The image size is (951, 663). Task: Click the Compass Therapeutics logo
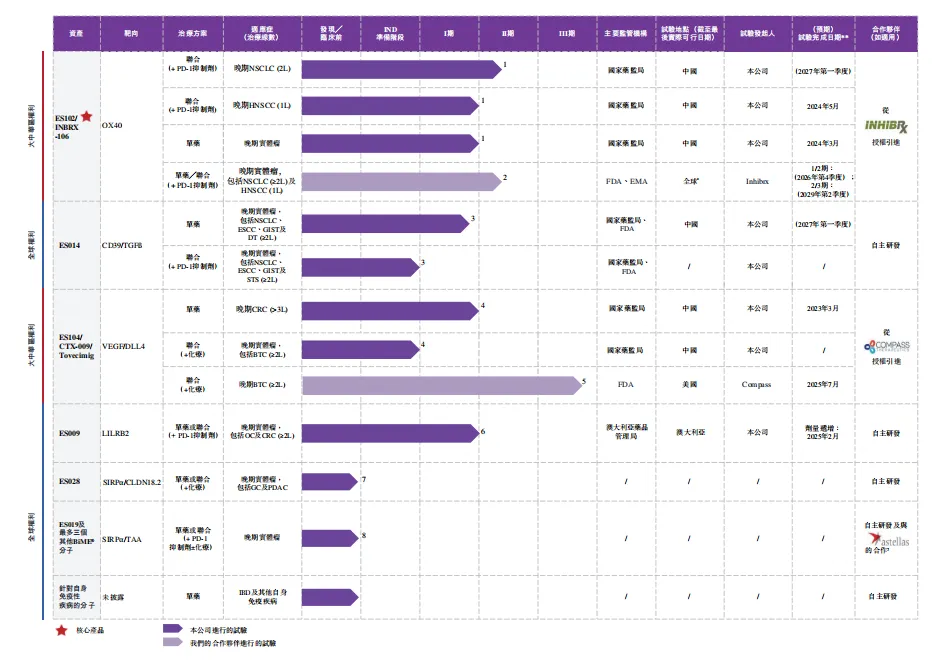885,346
